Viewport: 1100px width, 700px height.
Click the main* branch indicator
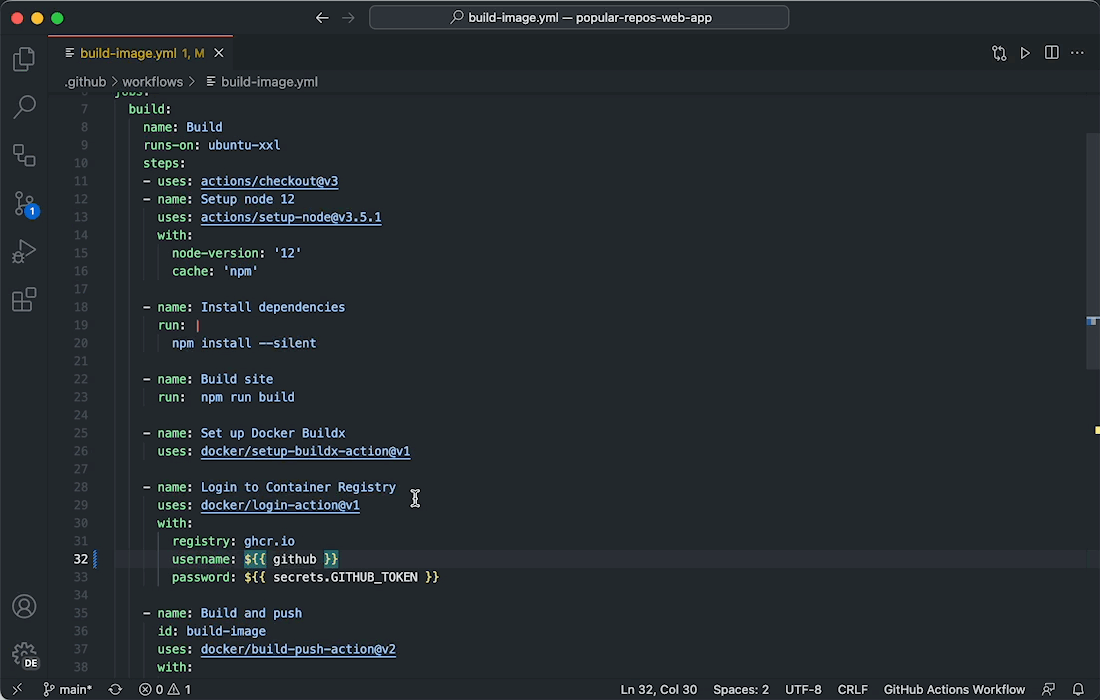(x=68, y=690)
